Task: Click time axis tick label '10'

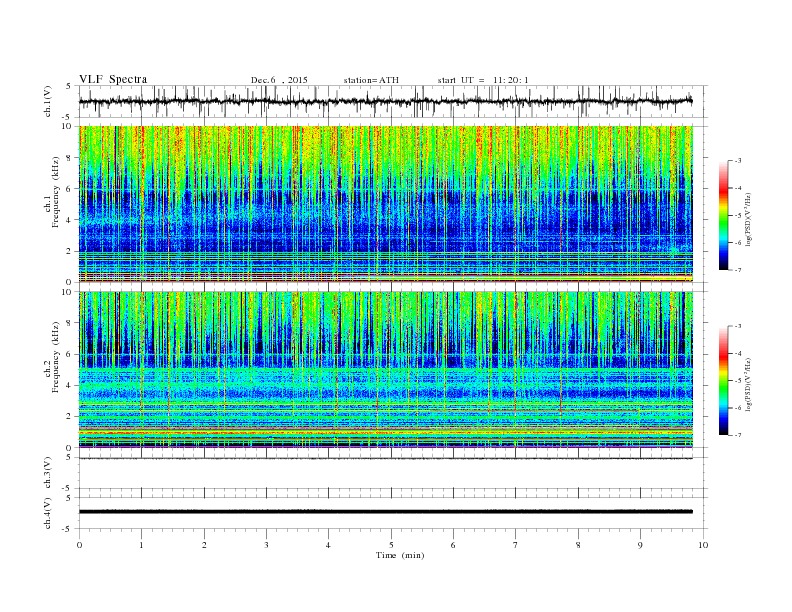Action: click(703, 545)
